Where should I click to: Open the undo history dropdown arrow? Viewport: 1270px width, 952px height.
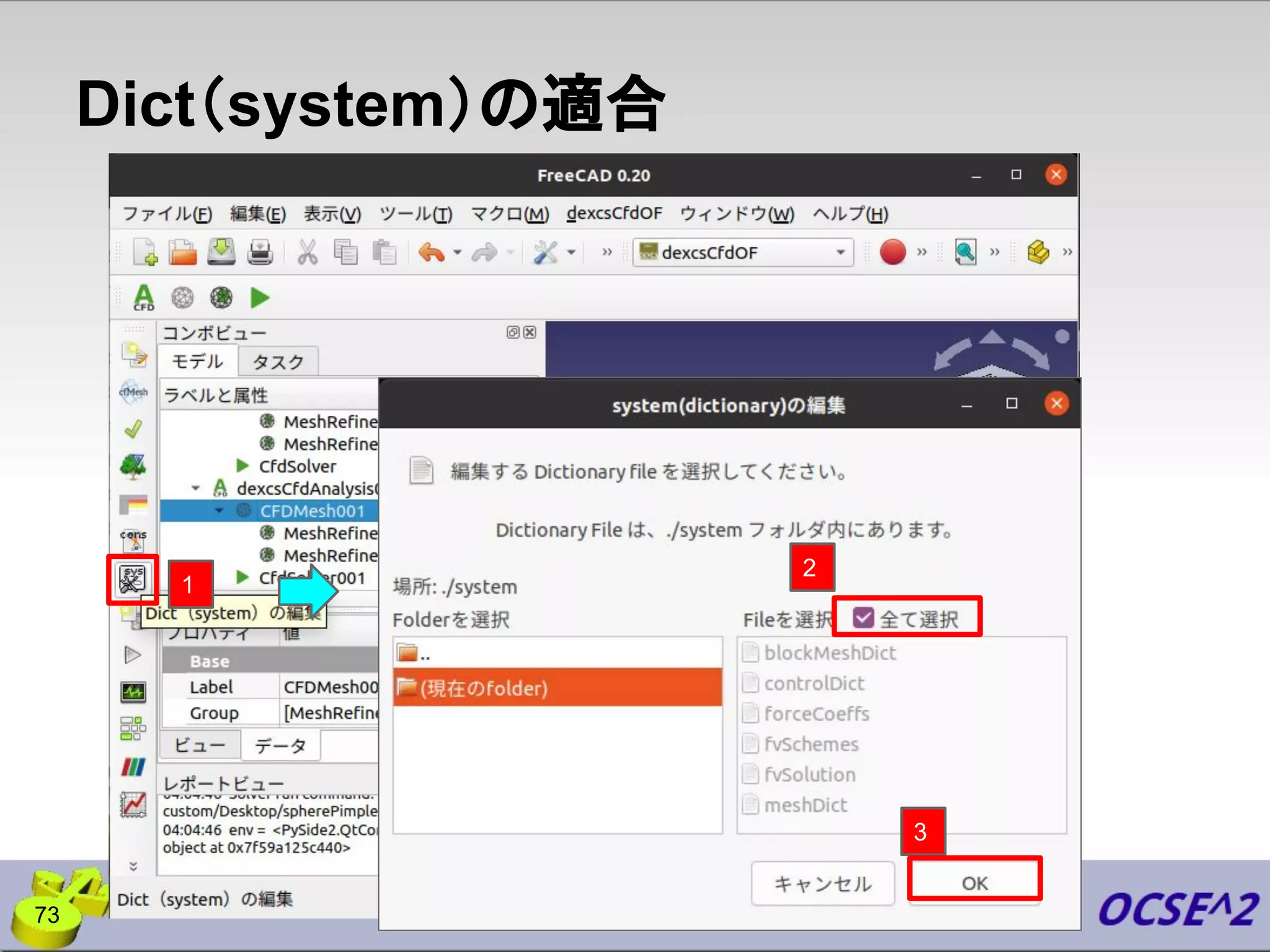point(457,252)
